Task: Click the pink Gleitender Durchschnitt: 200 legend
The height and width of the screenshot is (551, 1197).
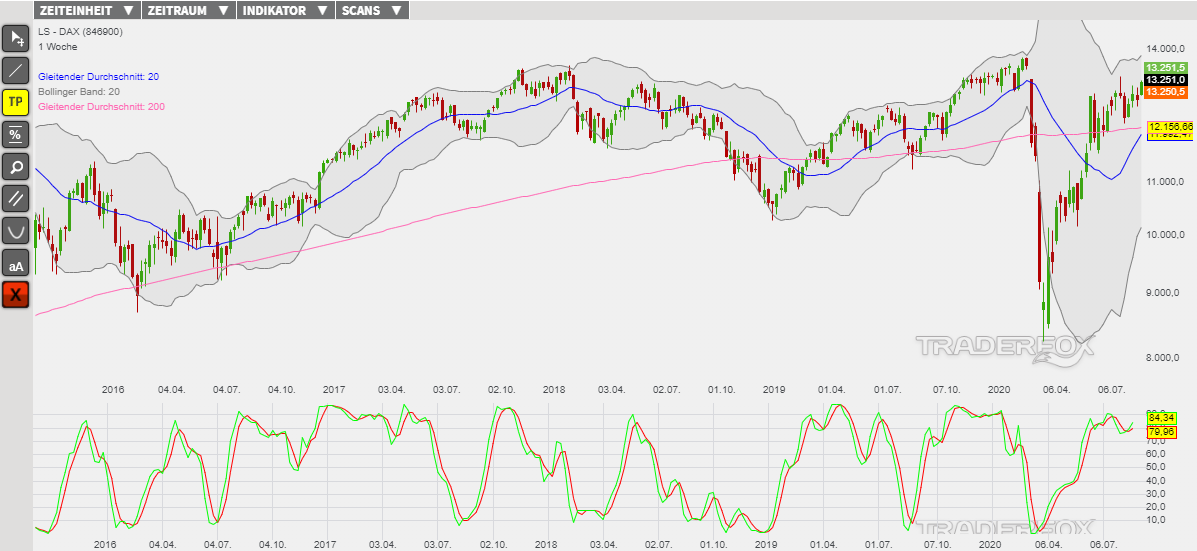Action: point(101,107)
